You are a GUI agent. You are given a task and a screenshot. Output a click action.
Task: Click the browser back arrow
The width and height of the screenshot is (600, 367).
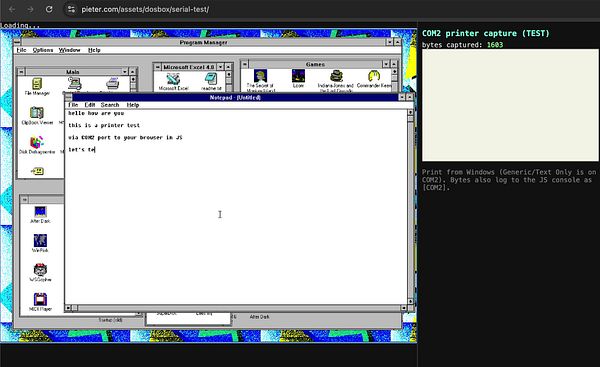(x=12, y=9)
